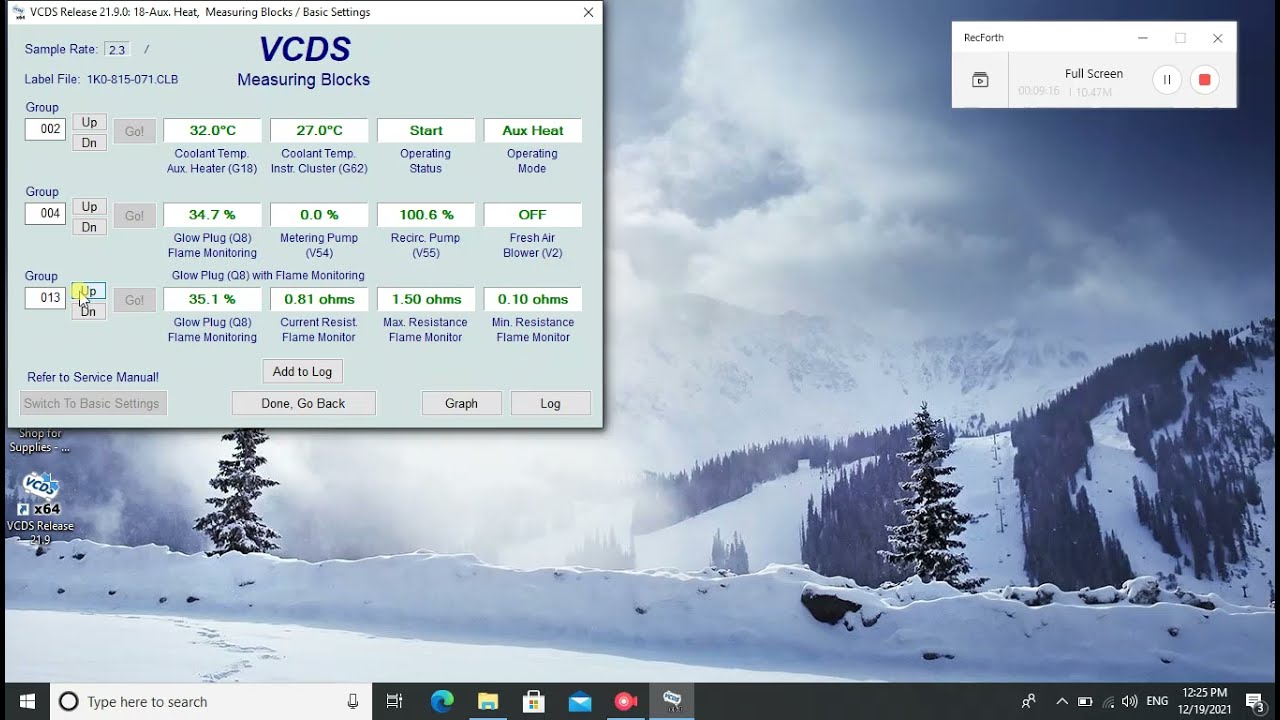The width and height of the screenshot is (1280, 720).
Task: Click Label File 1K0-815-071.CLB text
Action: (101, 79)
